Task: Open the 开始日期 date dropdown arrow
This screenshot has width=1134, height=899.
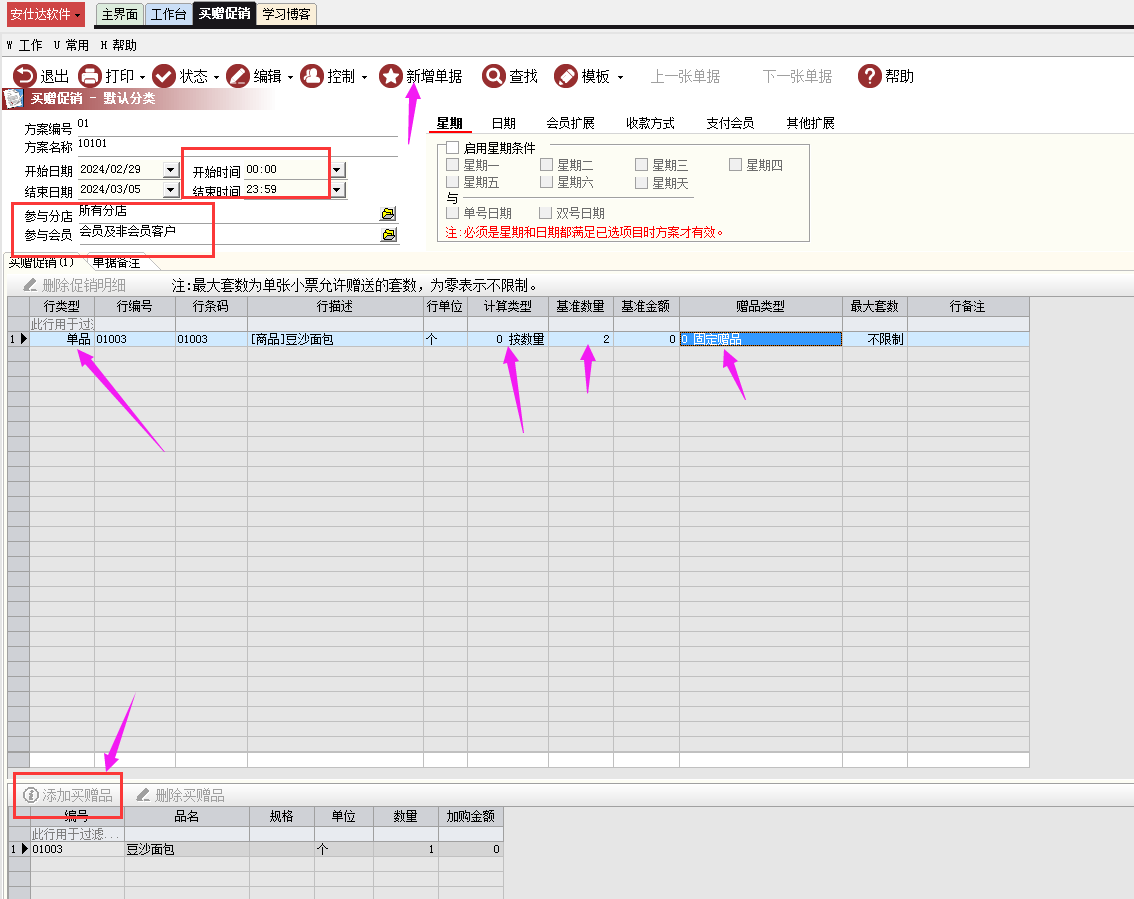Action: pos(171,170)
